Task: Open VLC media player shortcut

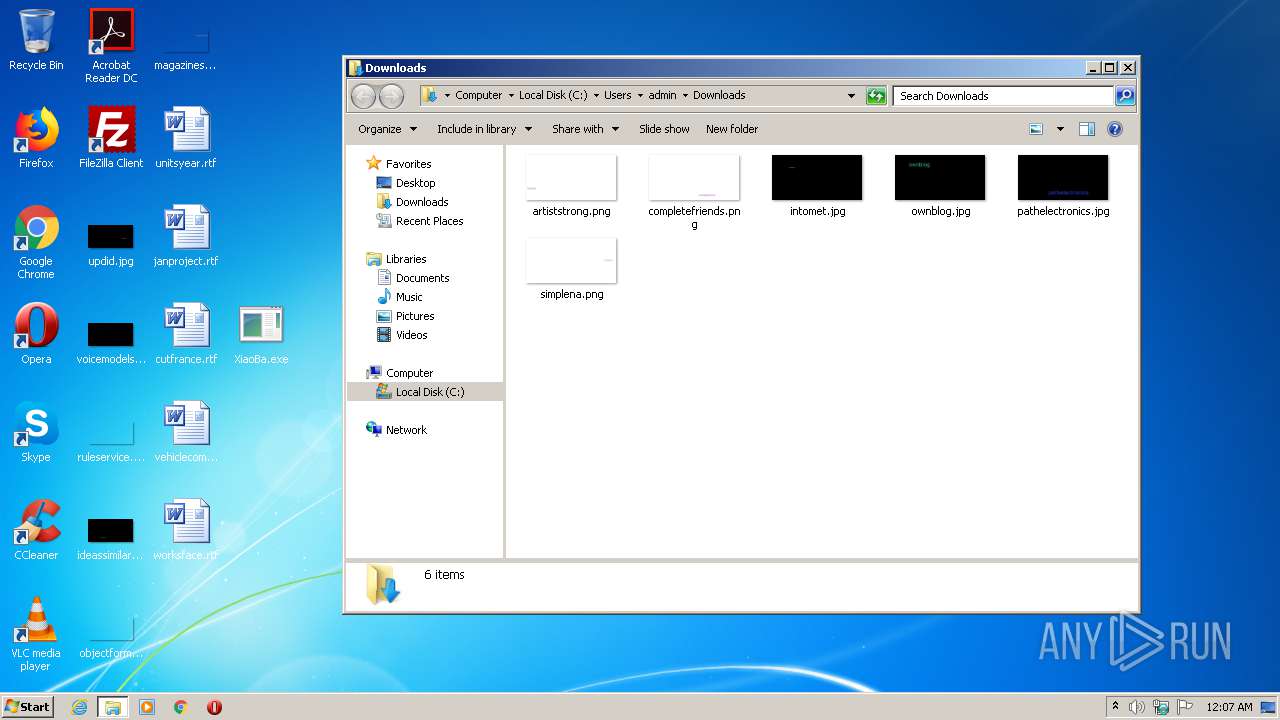Action: tap(36, 634)
